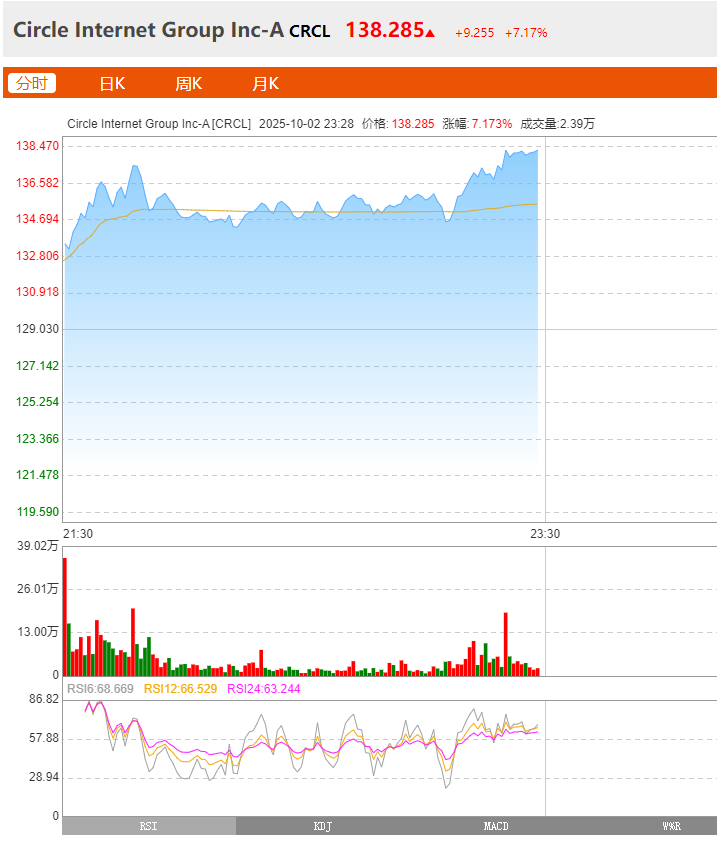Viewport: 717px width, 841px height.
Task: Switch to the 日K daily chart tab
Action: 112,84
